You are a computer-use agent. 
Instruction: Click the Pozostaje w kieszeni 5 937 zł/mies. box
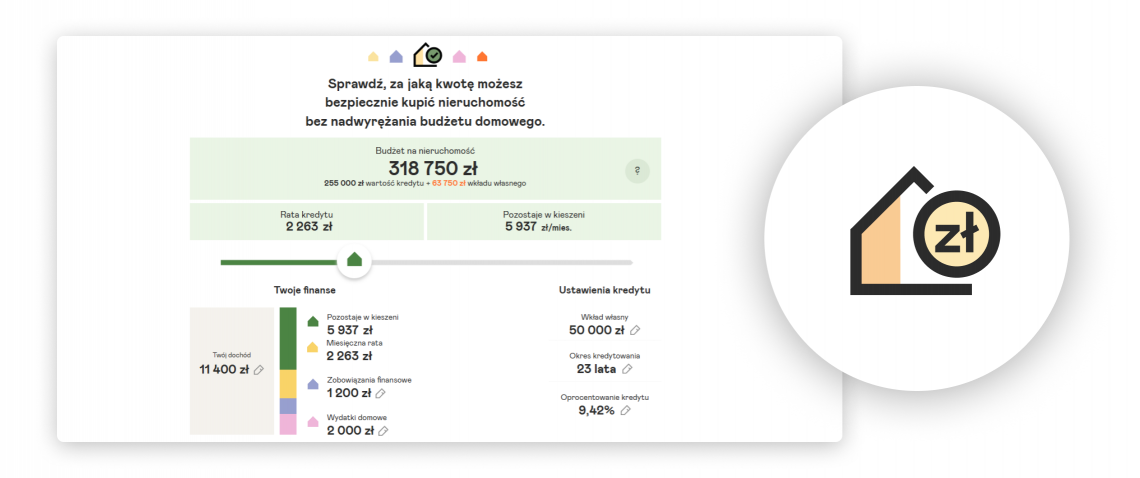[x=543, y=221]
